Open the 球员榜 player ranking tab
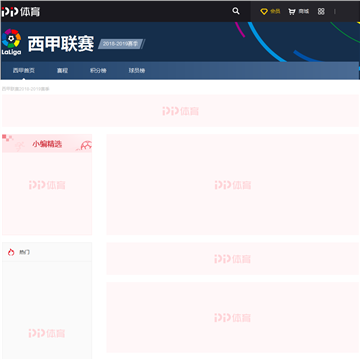 click(x=137, y=71)
